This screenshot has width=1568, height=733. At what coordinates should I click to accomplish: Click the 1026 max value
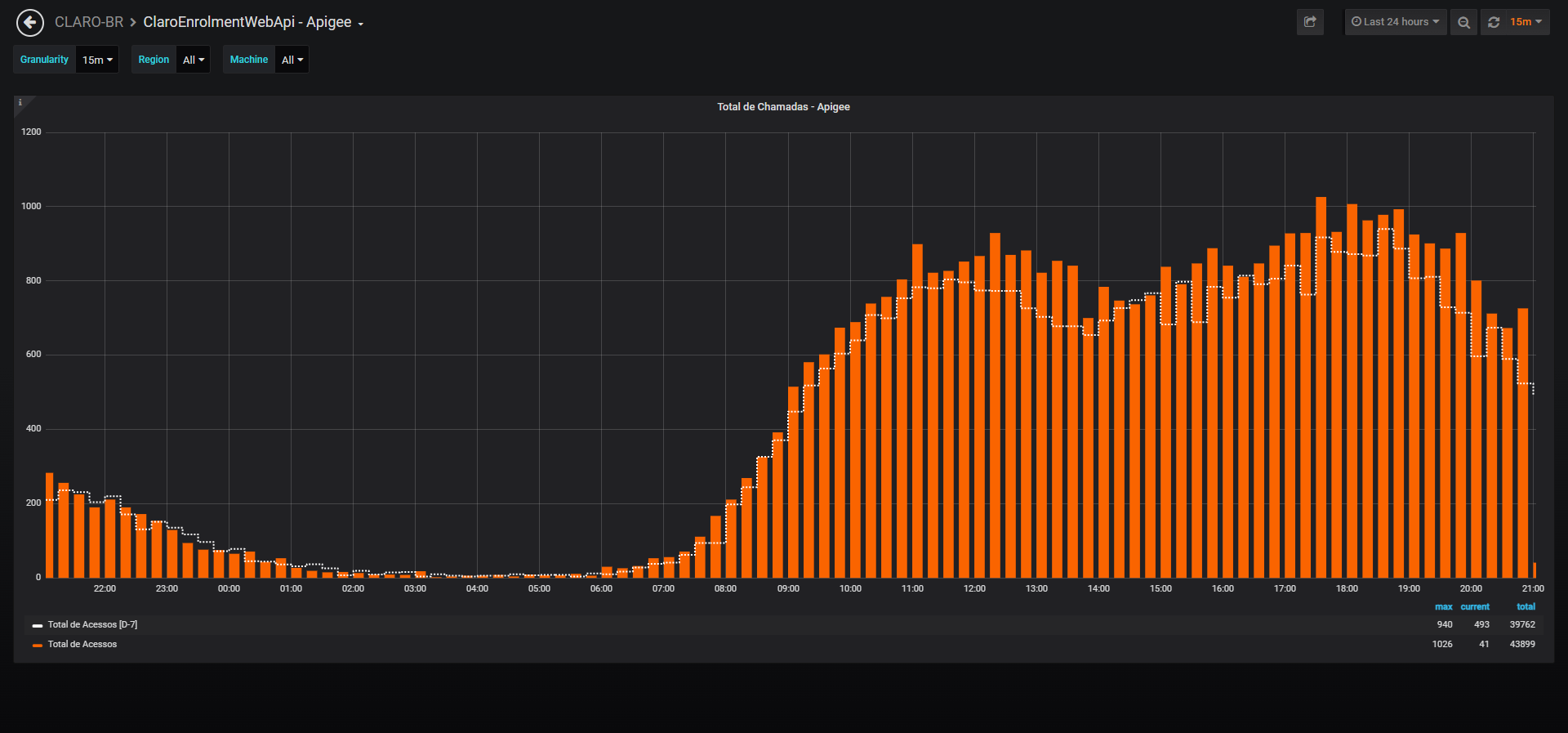tap(1442, 644)
